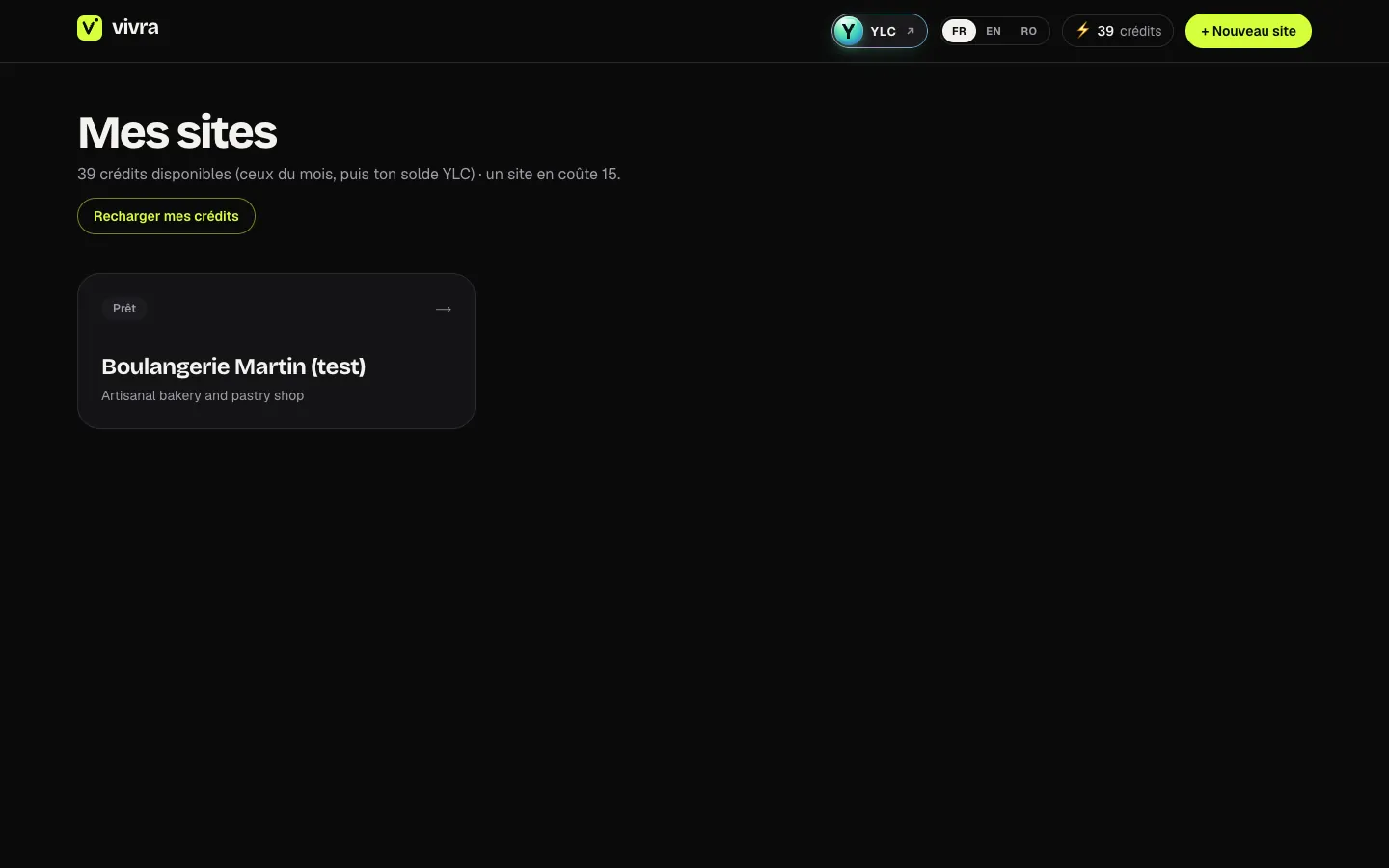
Task: Click the external arrow icon beside YLC
Action: click(911, 31)
